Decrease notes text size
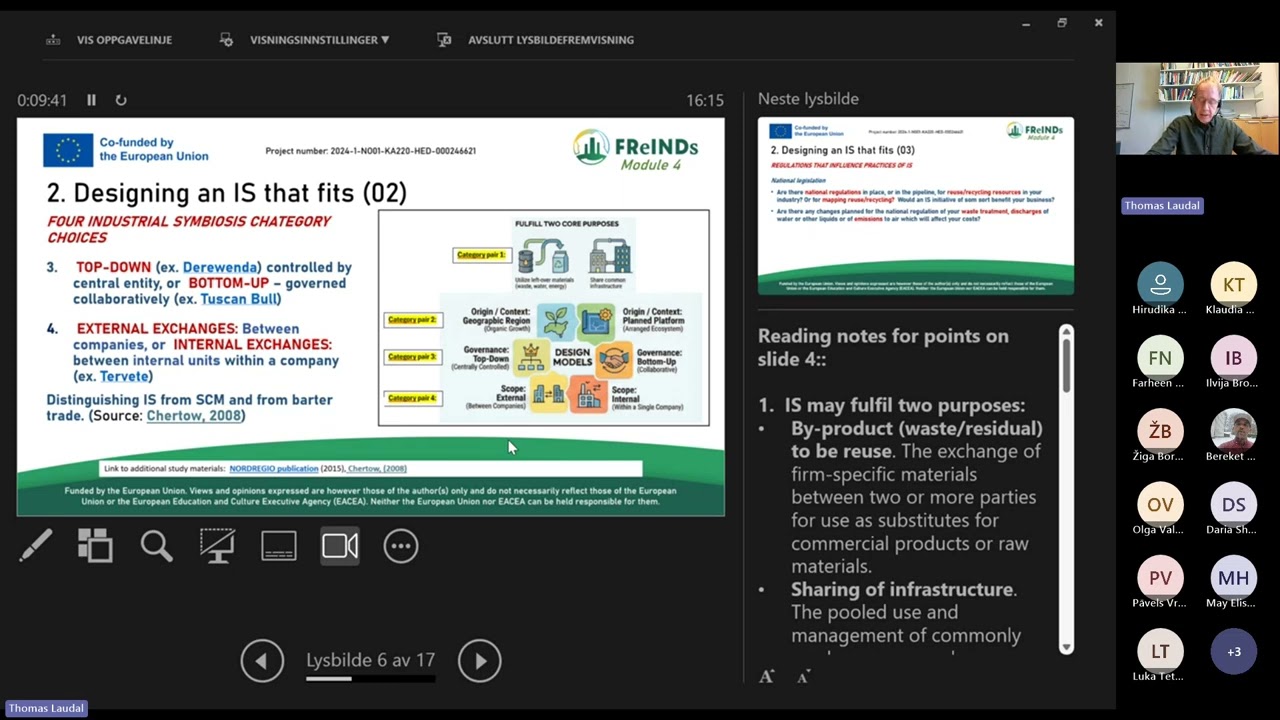Screen dimensions: 1280x720 pyautogui.click(x=803, y=677)
